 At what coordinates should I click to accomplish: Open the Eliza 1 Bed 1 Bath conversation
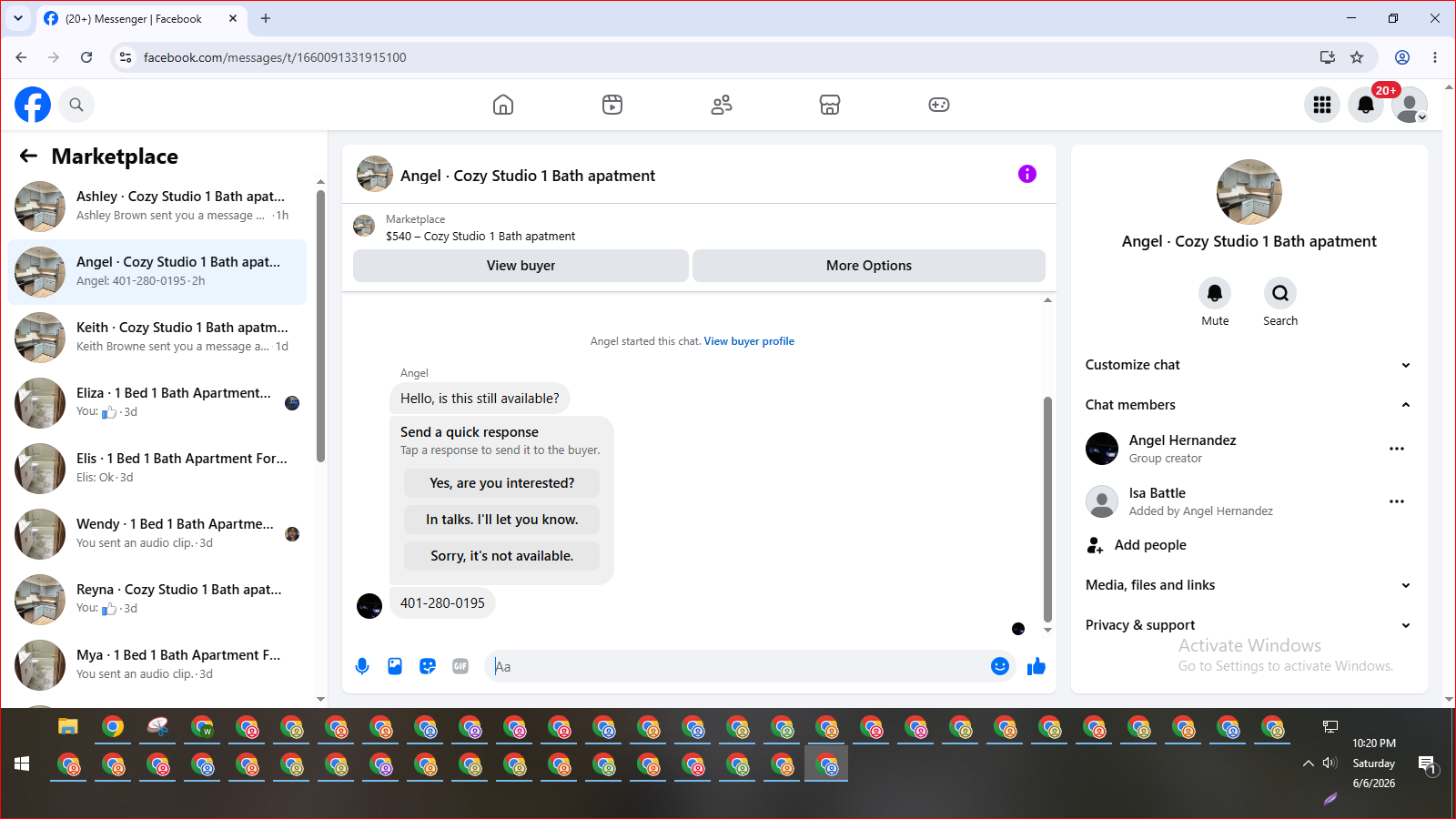coord(157,403)
